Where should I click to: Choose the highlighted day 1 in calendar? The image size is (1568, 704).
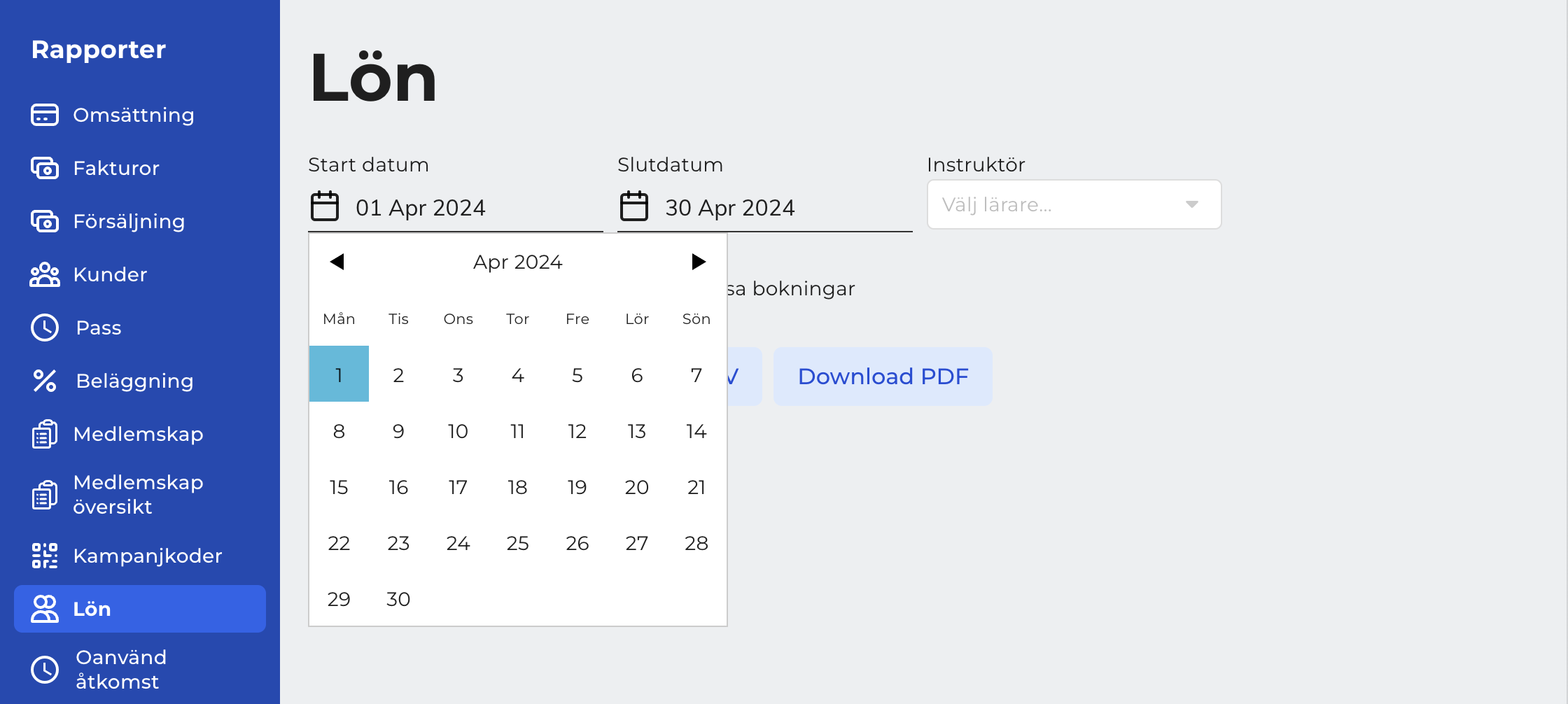coord(339,375)
